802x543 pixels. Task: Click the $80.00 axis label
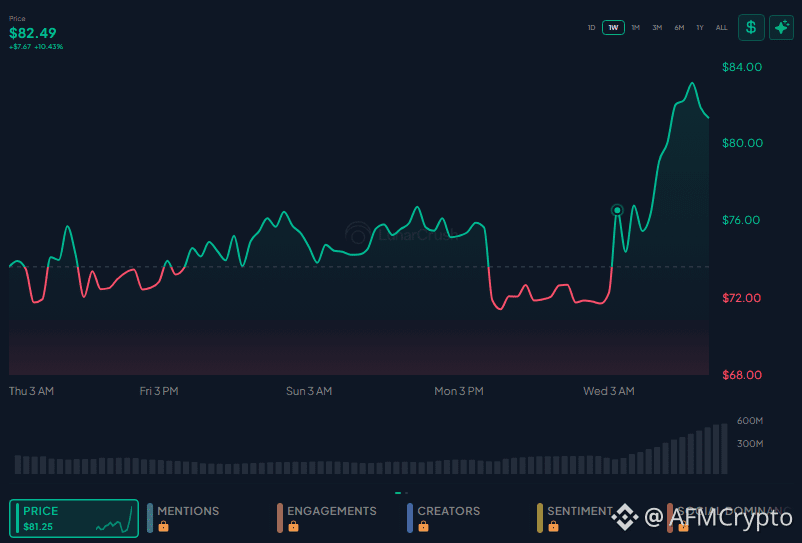[x=742, y=143]
